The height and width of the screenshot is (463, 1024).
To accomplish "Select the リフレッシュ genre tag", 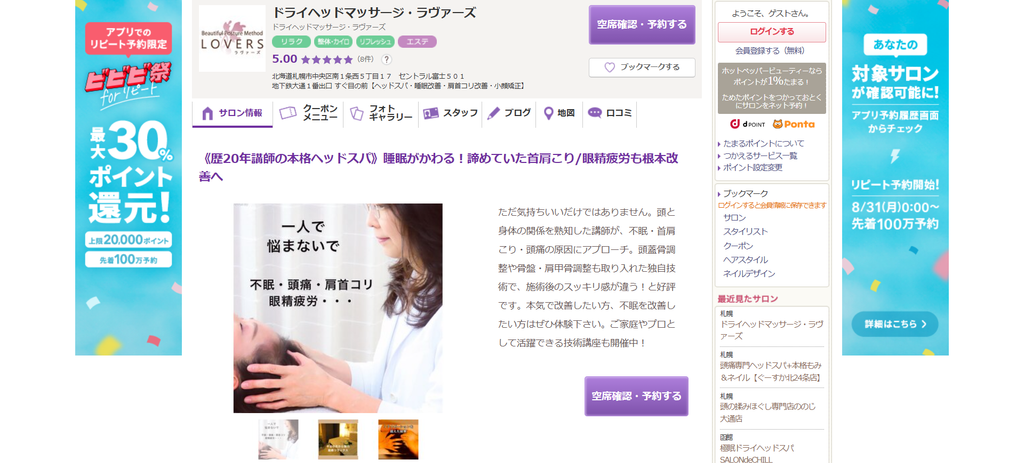I will [376, 42].
